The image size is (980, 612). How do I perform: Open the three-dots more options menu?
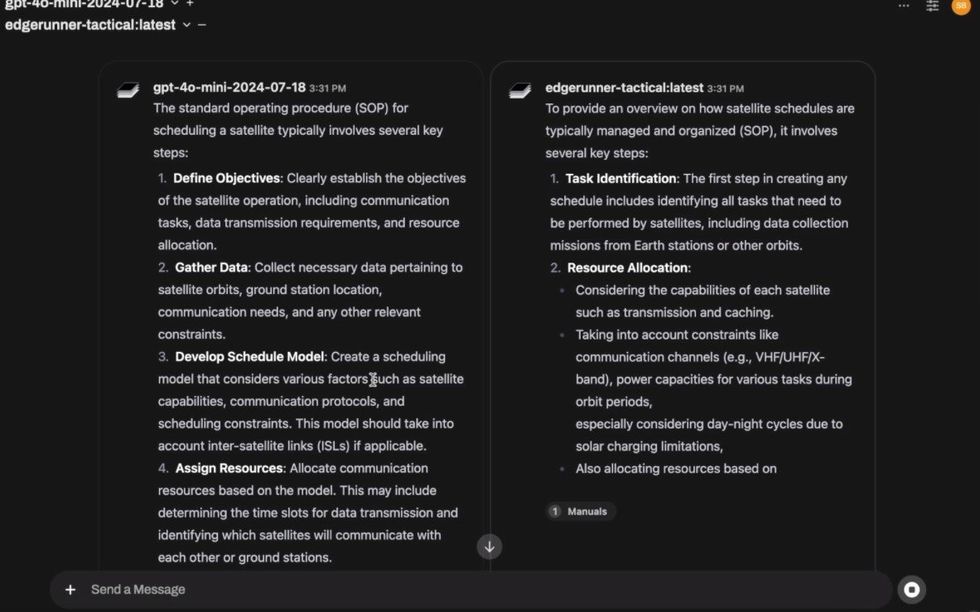[x=904, y=5]
